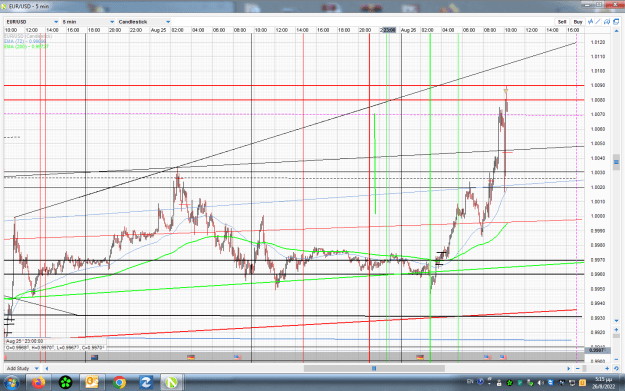Open the Windows Start button
Viewport: 625px width, 391px height.
point(11,383)
